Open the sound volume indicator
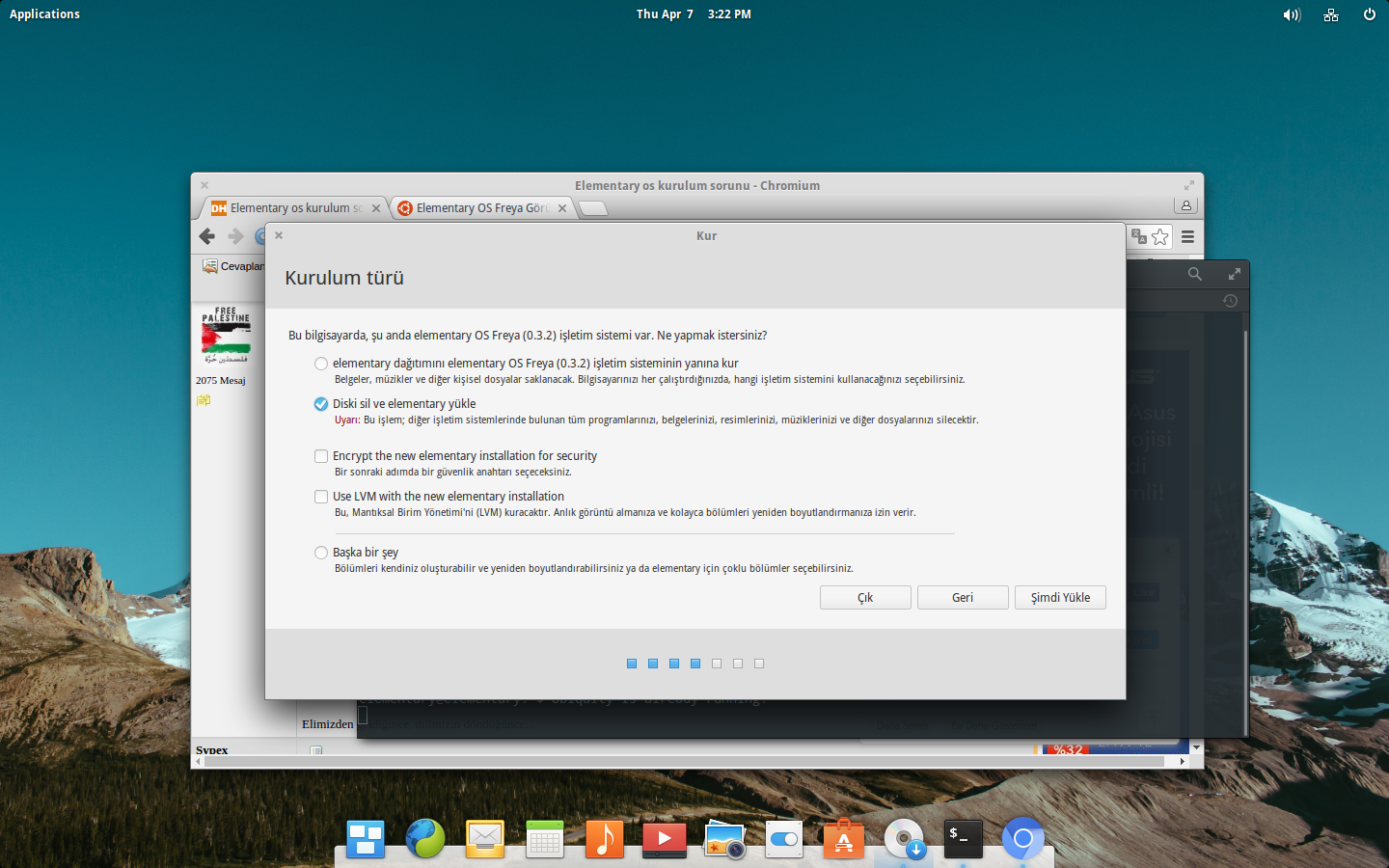This screenshot has width=1389, height=868. 1292,14
